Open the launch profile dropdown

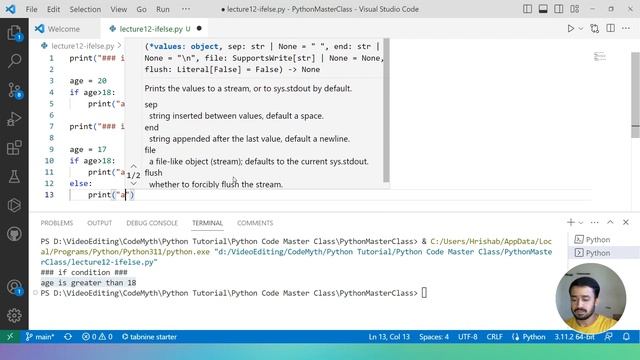point(581,222)
